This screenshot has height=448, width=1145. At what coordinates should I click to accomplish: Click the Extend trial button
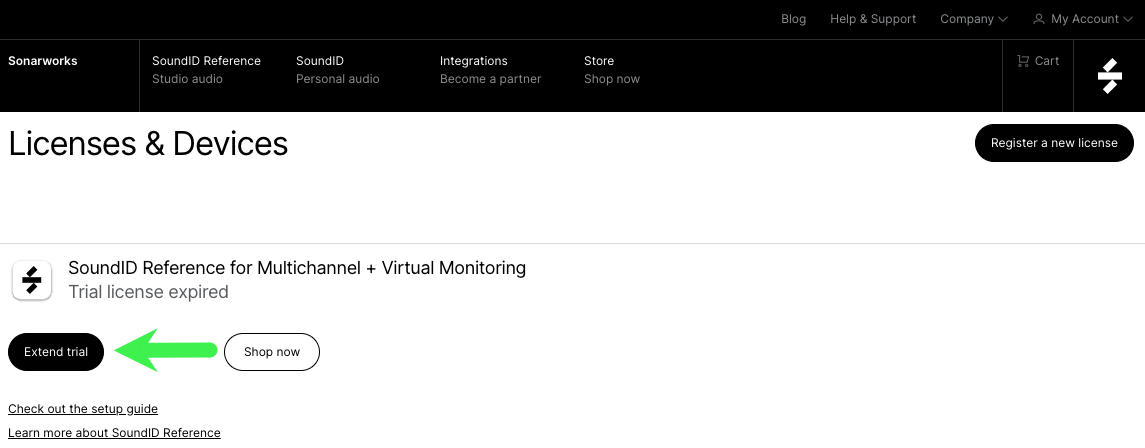(x=55, y=352)
